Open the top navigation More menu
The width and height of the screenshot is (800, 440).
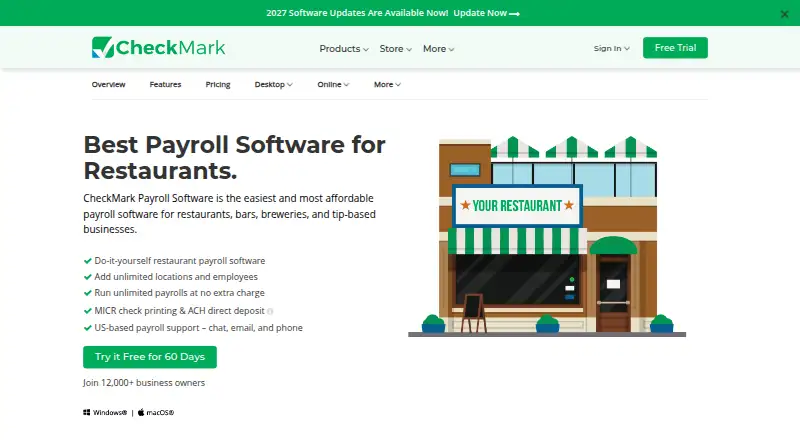pyautogui.click(x=438, y=48)
